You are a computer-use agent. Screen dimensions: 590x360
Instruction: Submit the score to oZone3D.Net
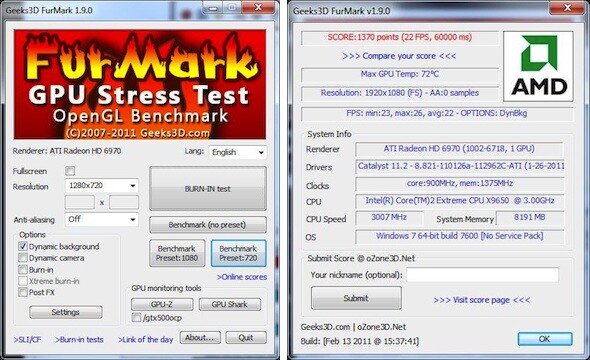(356, 298)
